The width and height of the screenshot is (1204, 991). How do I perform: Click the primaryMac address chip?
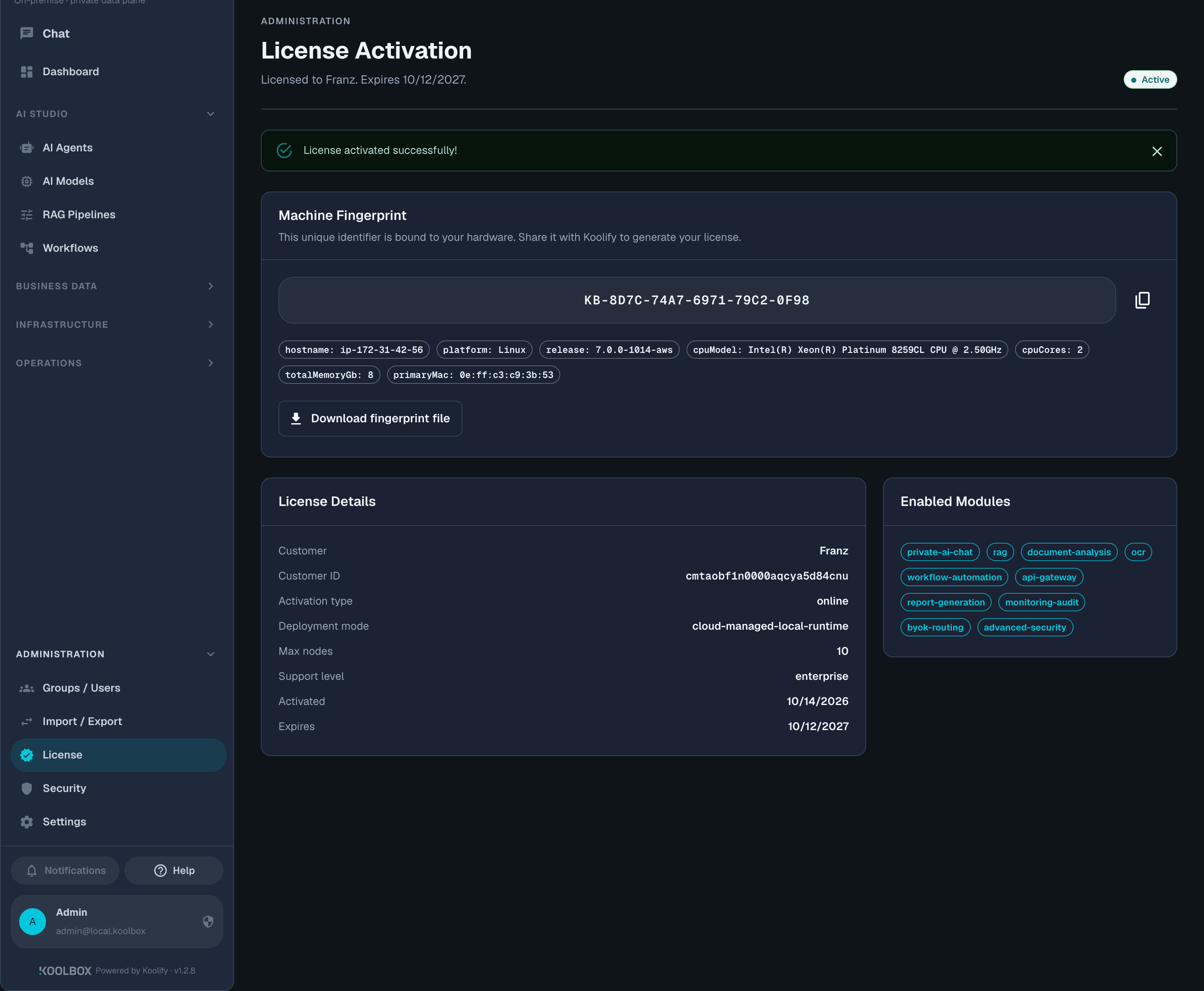[473, 375]
